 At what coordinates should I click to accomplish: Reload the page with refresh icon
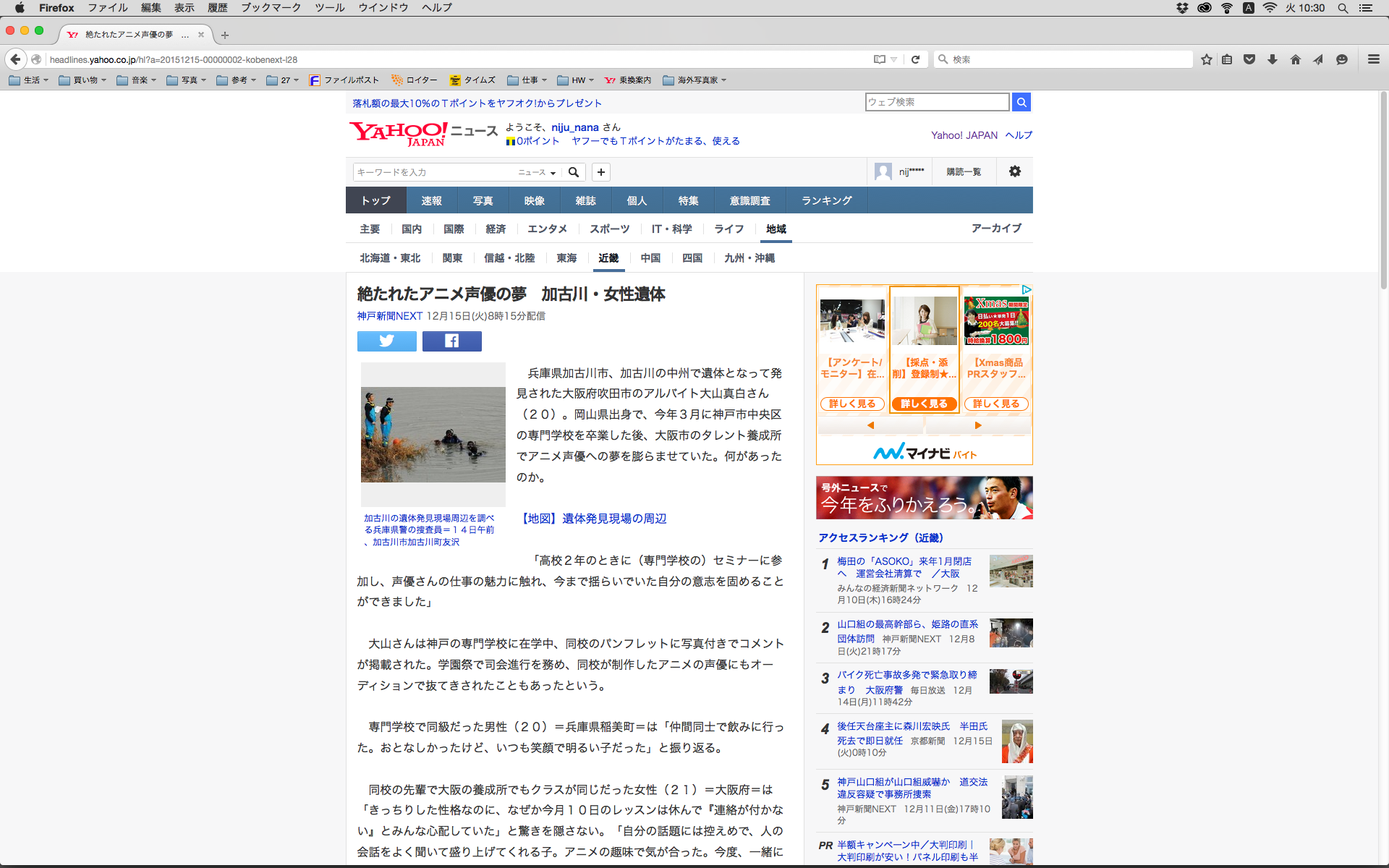click(915, 59)
